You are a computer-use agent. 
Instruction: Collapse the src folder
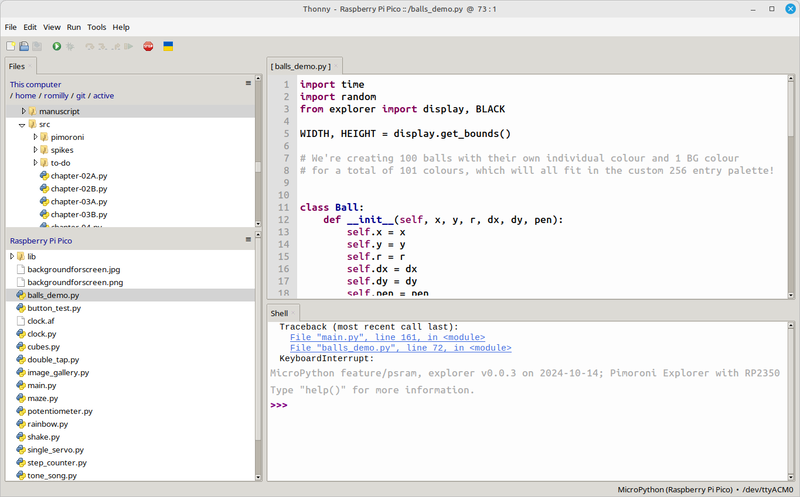click(21, 124)
